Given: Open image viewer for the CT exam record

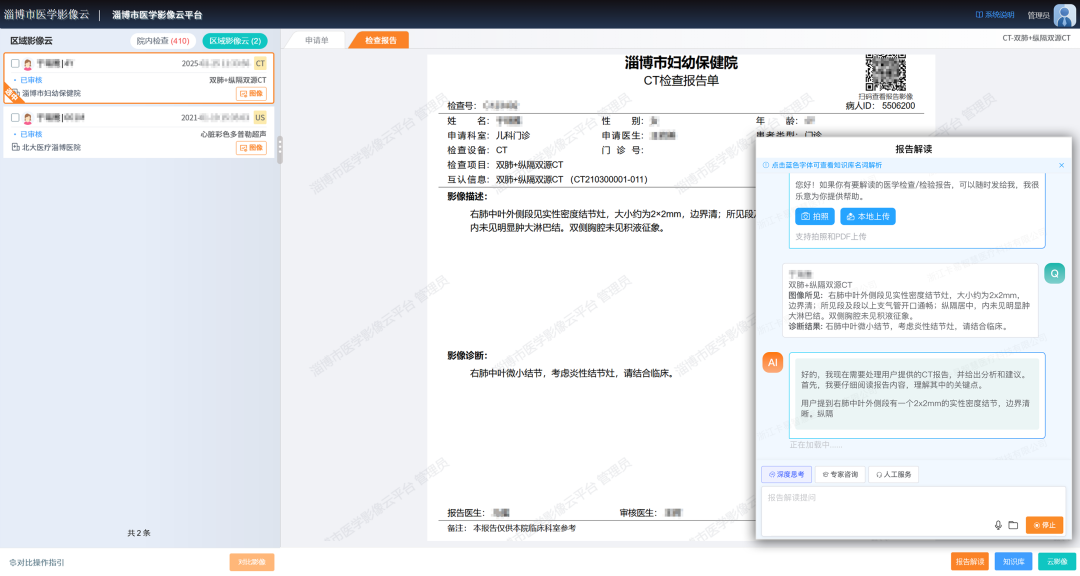Looking at the screenshot, I should (251, 93).
